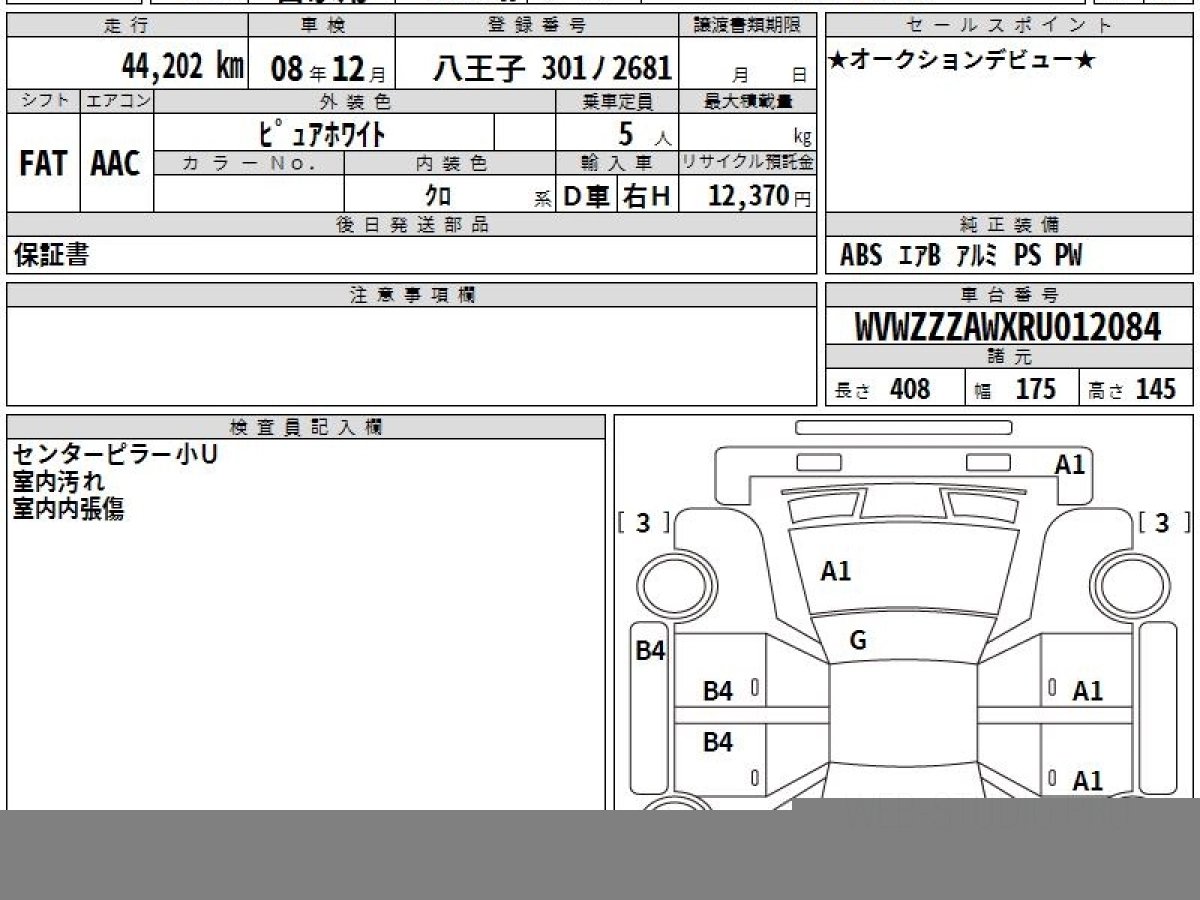Select the D車 import value
Screen dimensions: 1200x900
(587, 196)
